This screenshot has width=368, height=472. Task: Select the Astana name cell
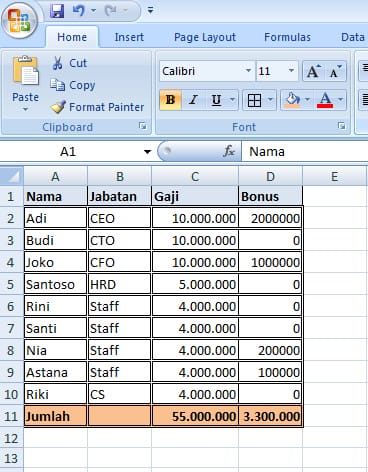[55, 372]
